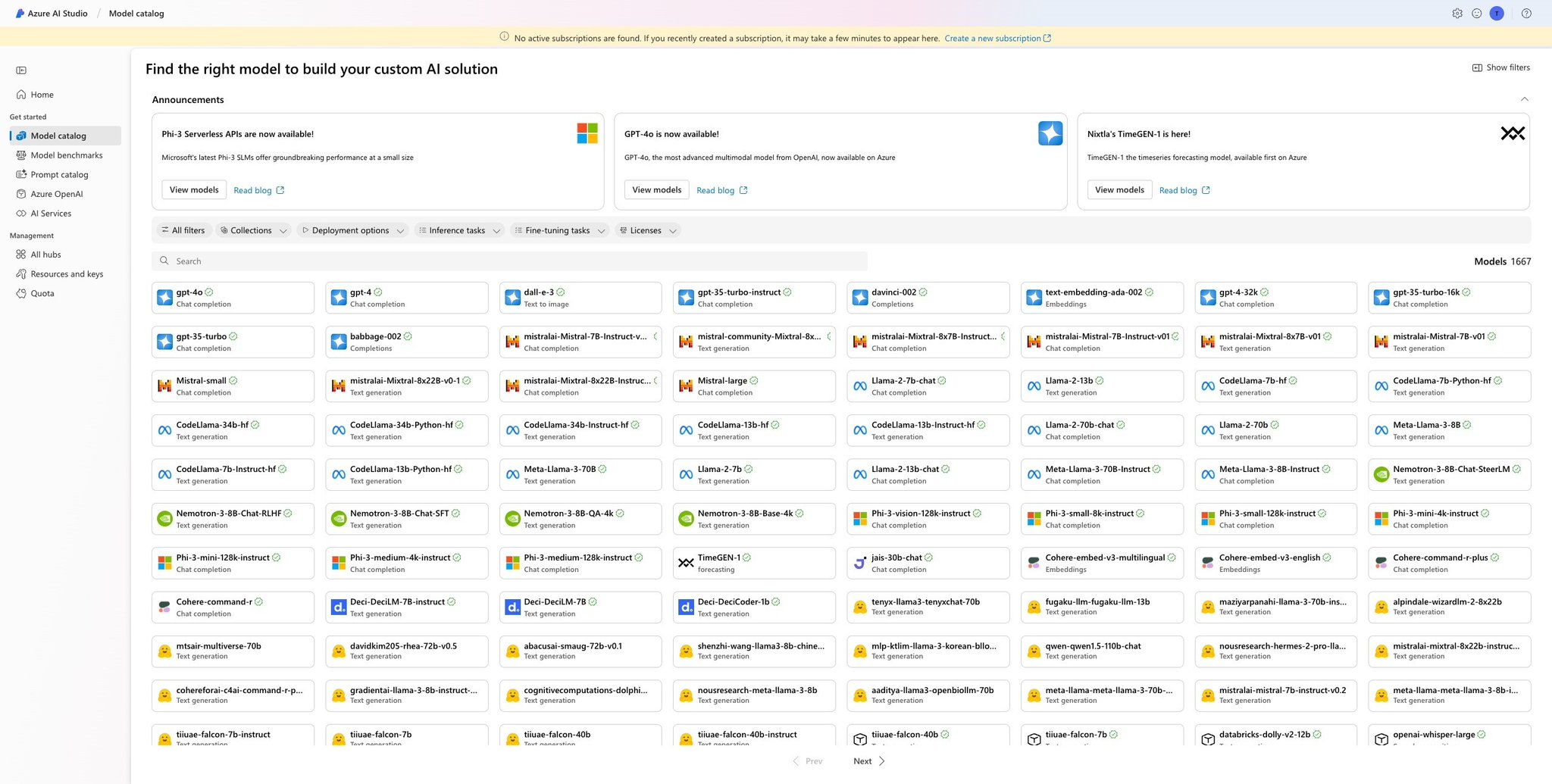Image resolution: width=1552 pixels, height=784 pixels.
Task: Click the Meta logo on Llama-2-7b-chat
Action: [x=859, y=386]
